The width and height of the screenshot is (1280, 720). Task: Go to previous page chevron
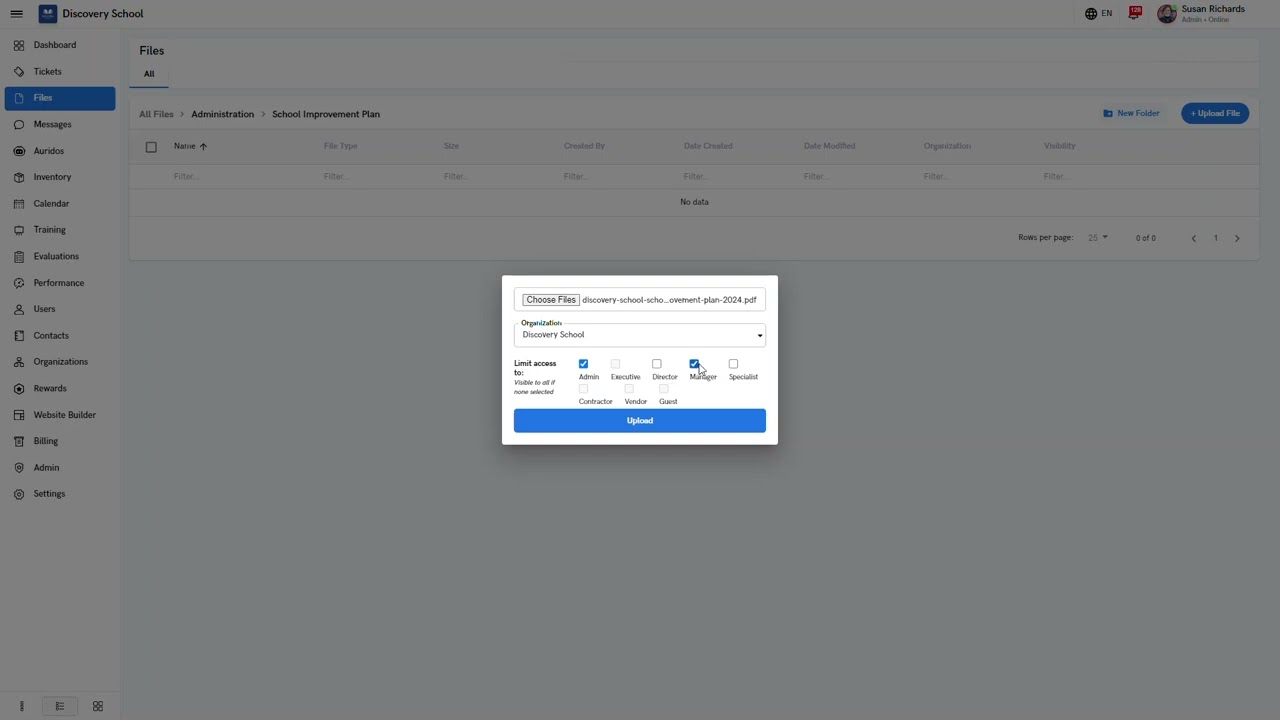point(1193,238)
